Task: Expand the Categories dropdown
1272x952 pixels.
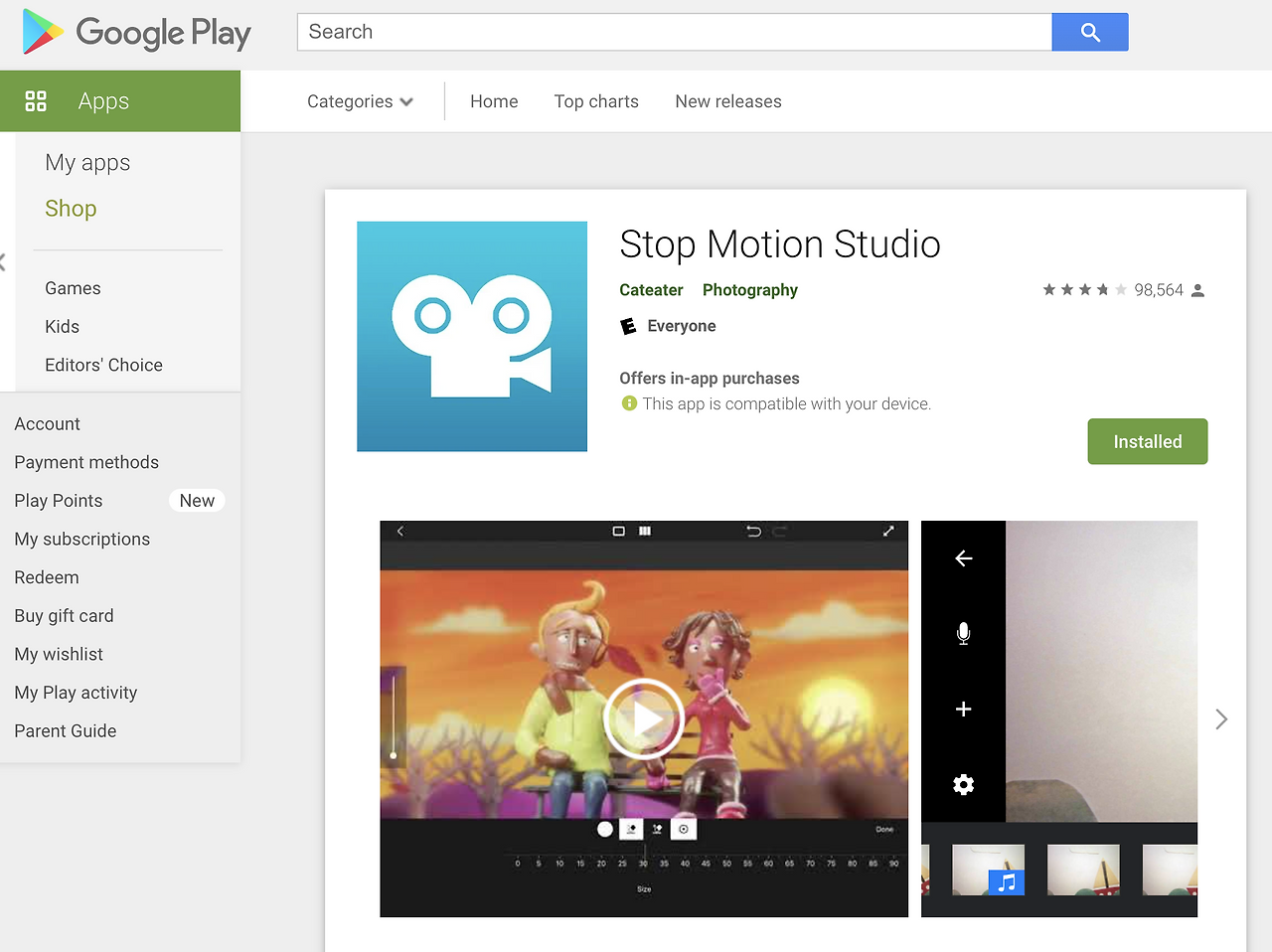Action: click(x=360, y=101)
